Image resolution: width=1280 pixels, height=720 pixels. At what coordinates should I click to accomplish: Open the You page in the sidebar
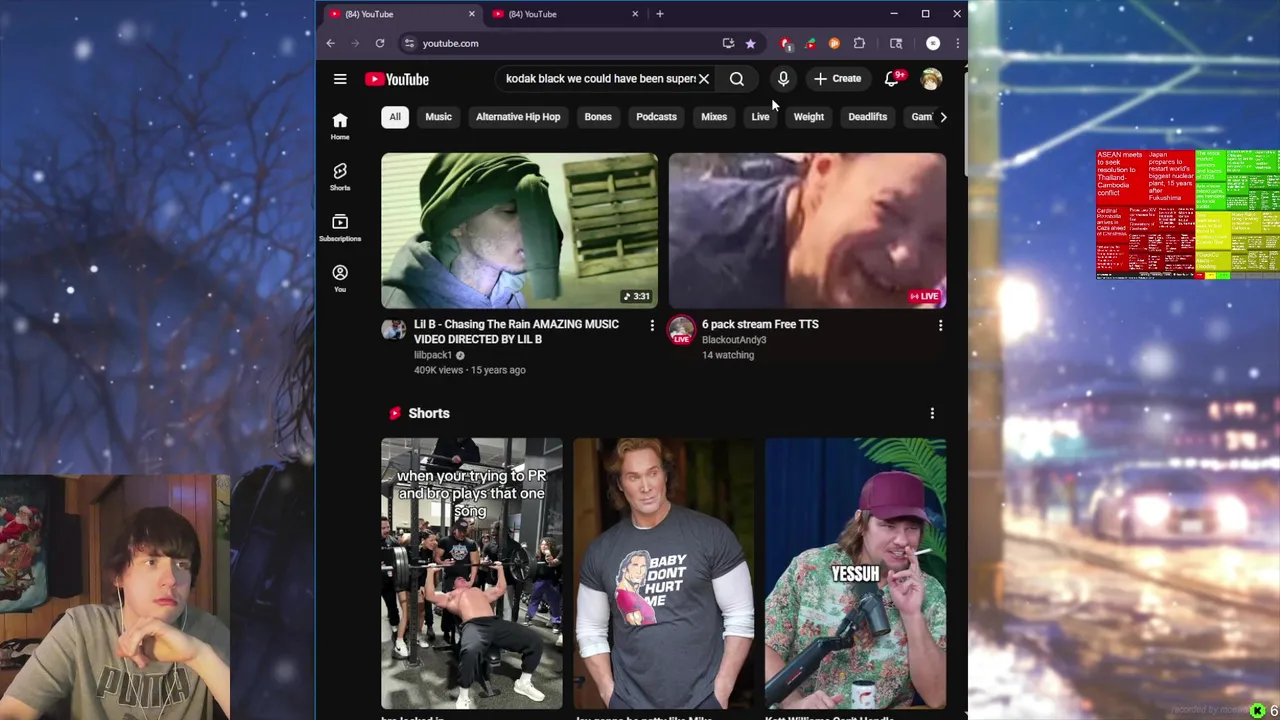[340, 279]
